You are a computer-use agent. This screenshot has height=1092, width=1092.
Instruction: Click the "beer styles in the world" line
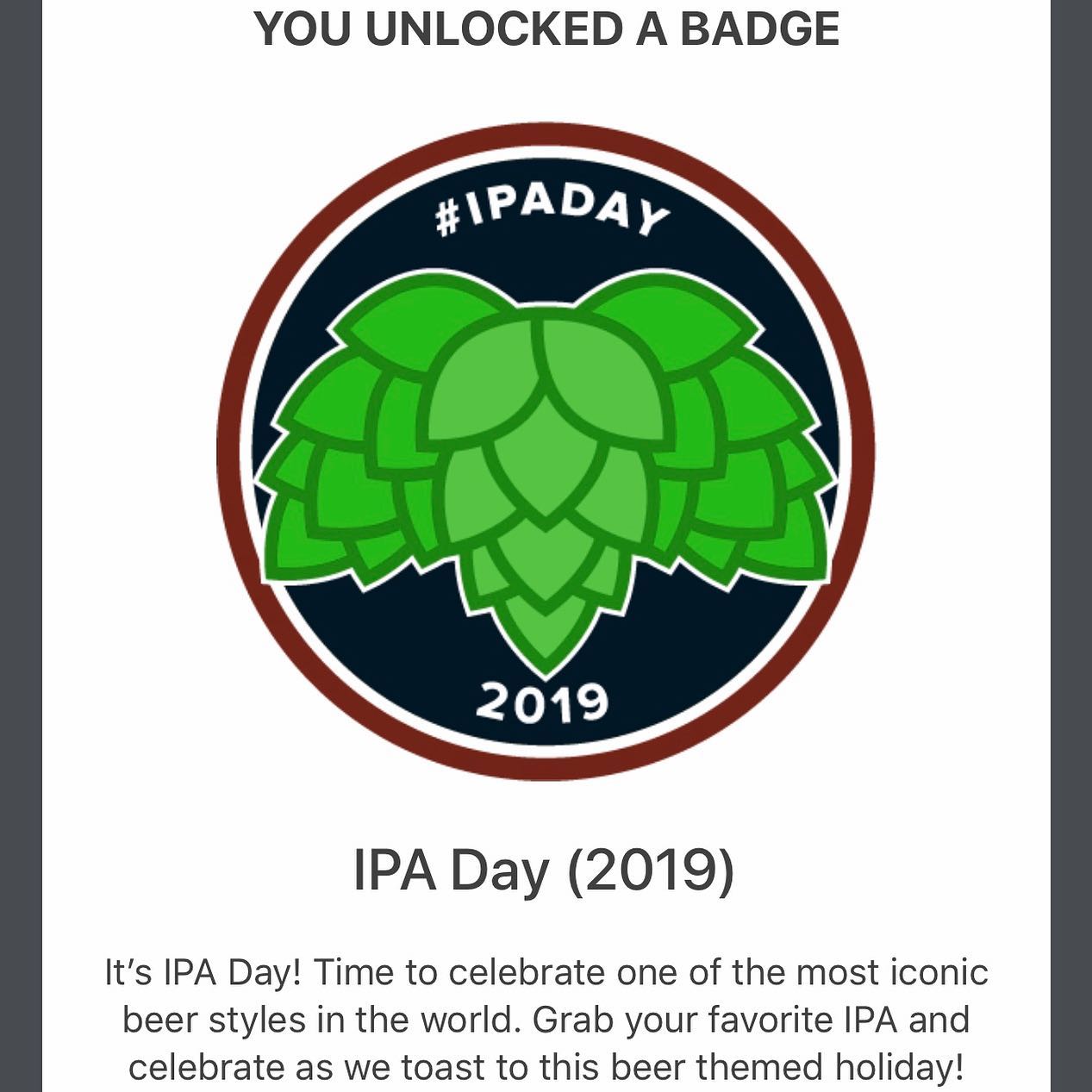point(321,1020)
